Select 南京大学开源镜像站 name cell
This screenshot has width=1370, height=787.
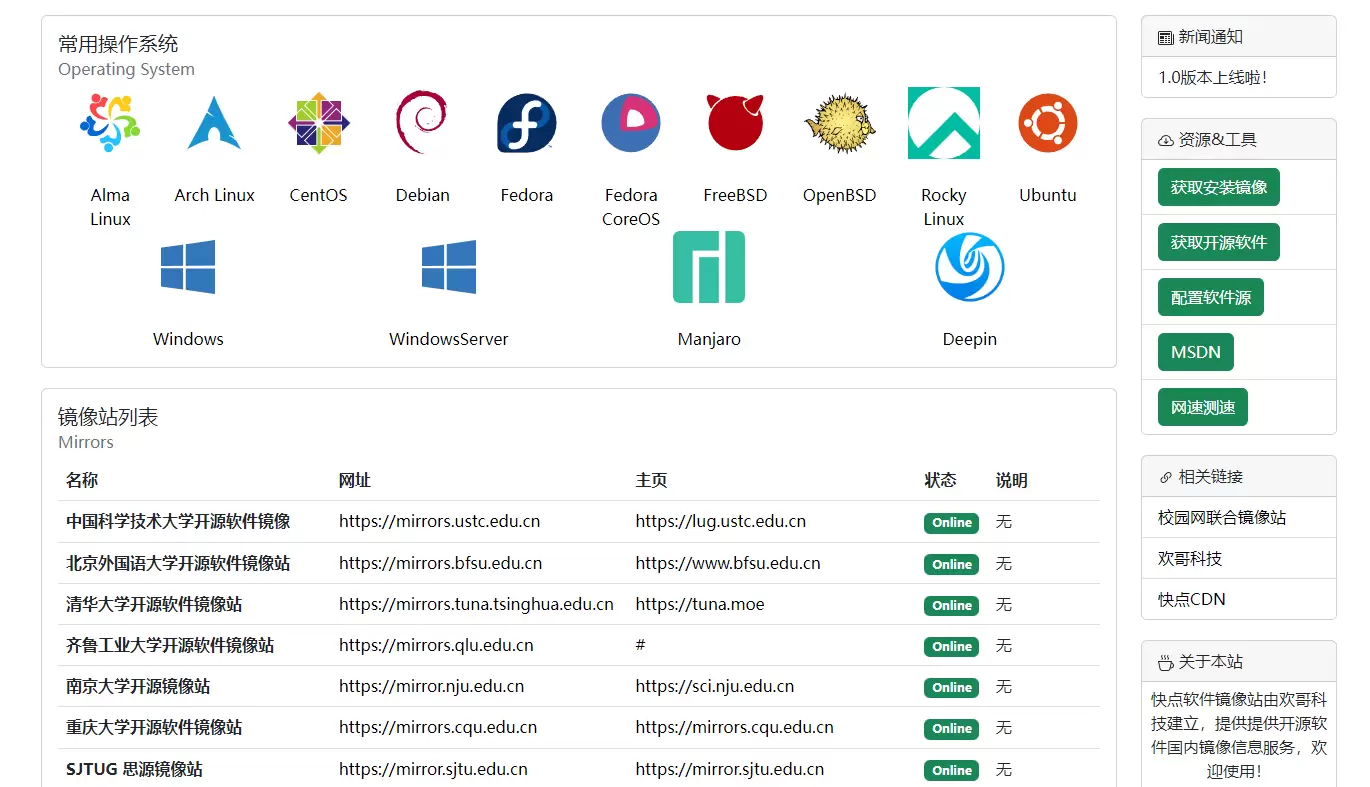click(x=138, y=686)
